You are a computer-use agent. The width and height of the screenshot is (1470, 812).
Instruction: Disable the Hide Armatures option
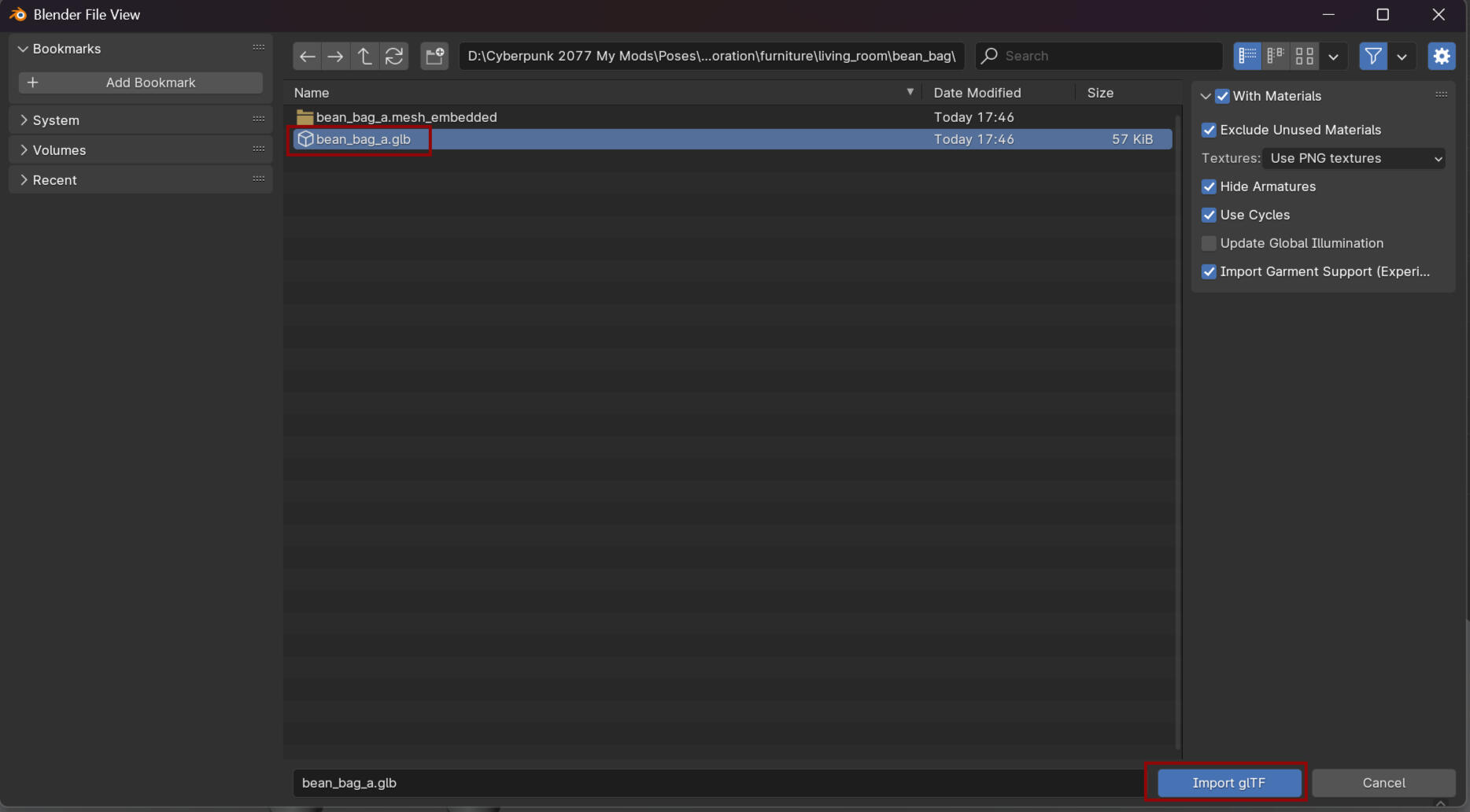1210,186
